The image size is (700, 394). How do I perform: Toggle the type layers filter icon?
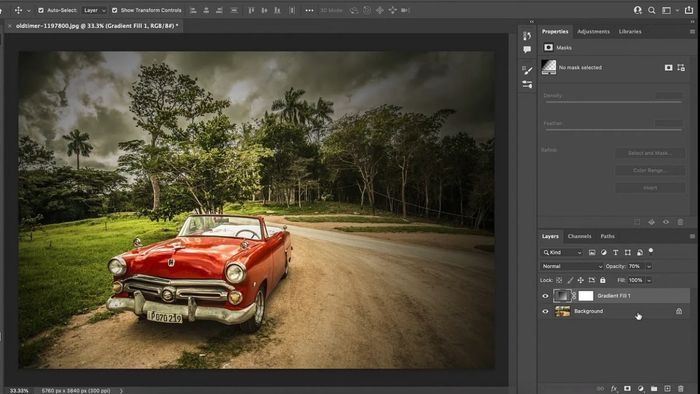click(x=616, y=253)
